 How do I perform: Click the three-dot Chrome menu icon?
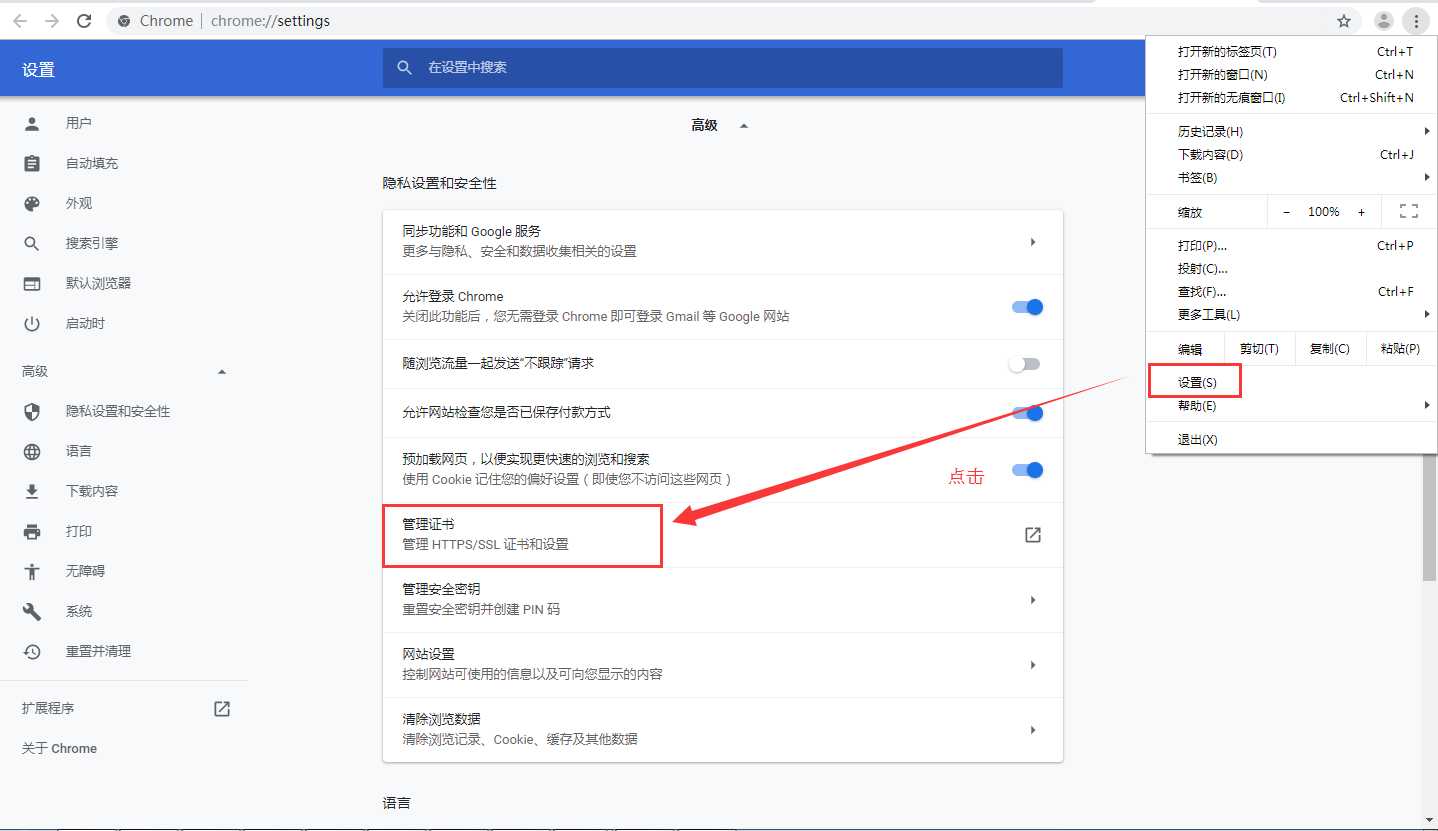[x=1415, y=21]
